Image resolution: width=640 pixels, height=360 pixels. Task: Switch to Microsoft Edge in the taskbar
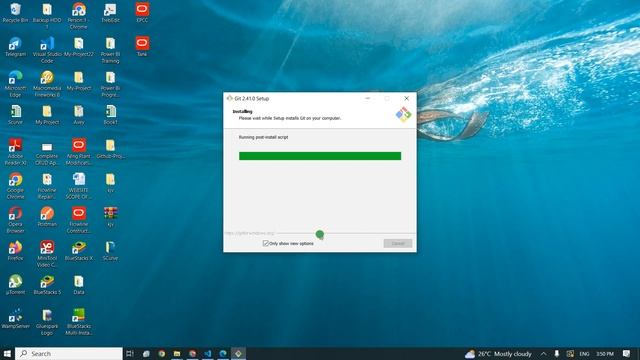[223, 353]
